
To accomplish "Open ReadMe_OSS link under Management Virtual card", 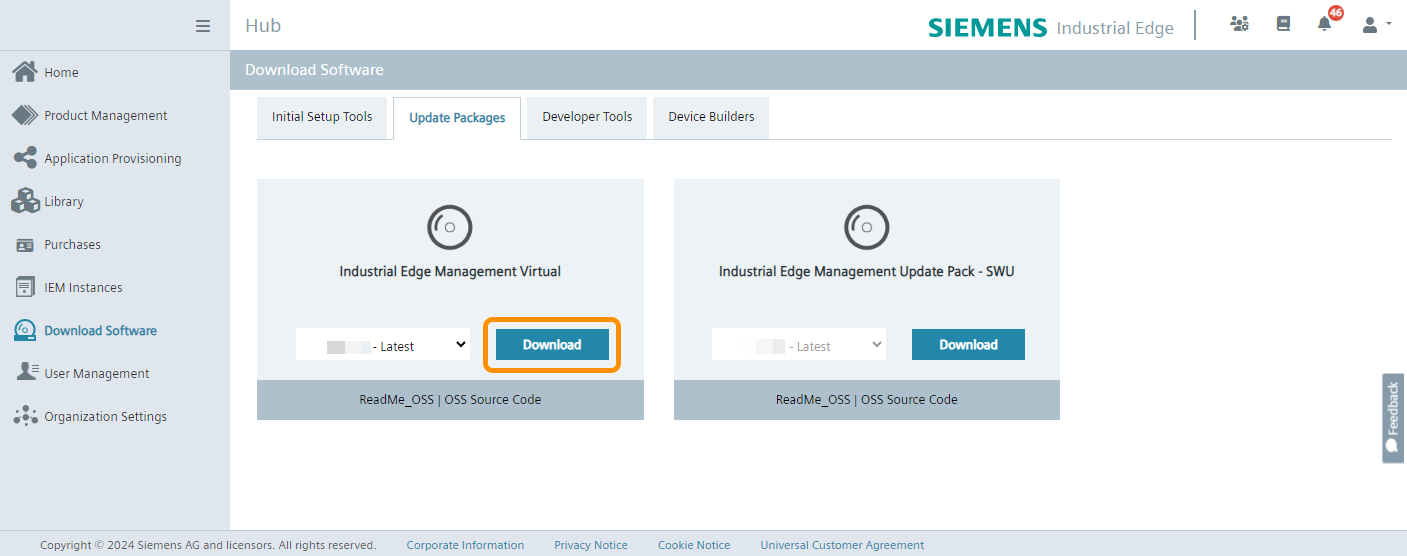I will [397, 399].
